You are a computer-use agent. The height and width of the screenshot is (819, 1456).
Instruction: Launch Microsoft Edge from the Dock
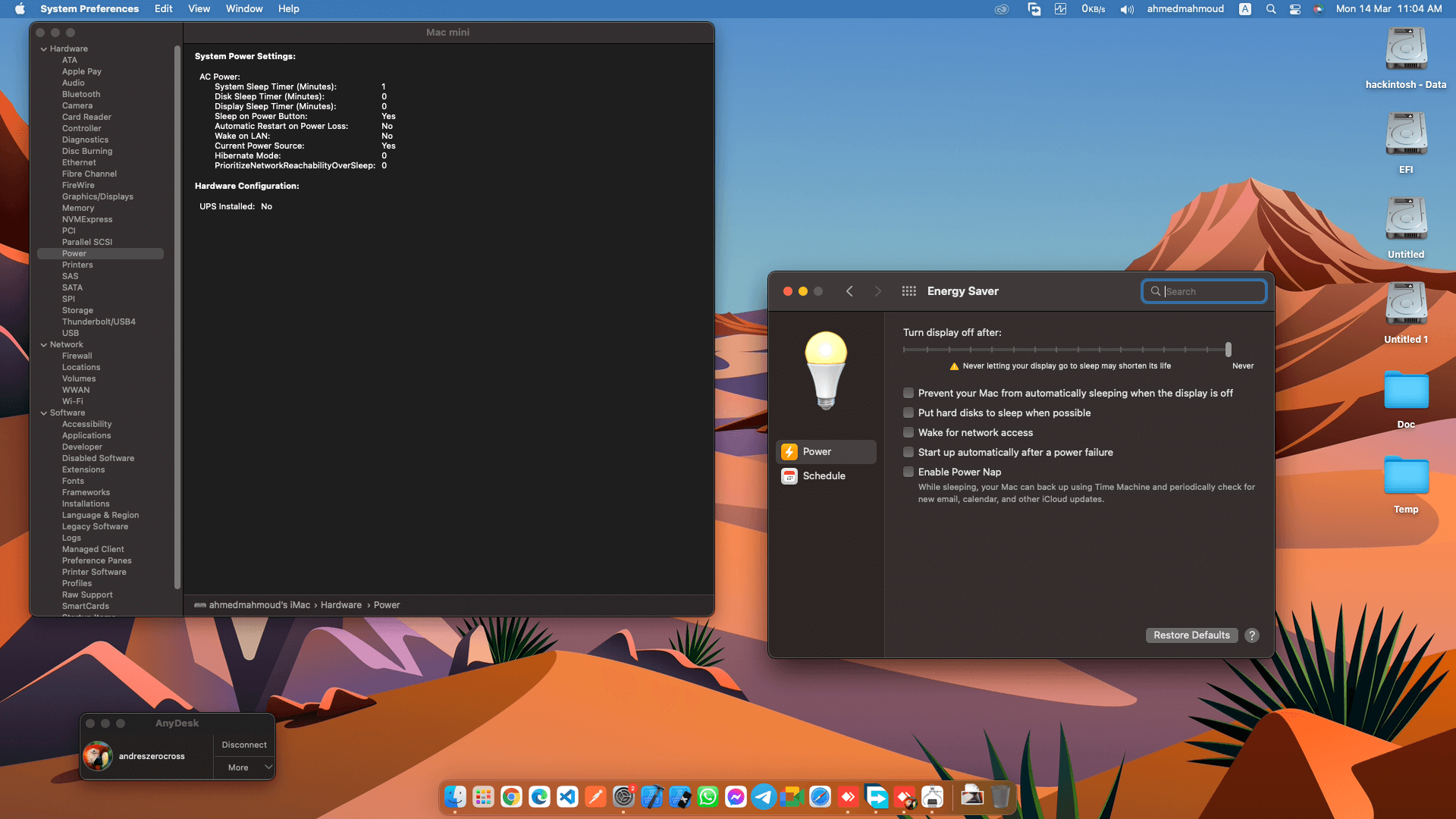(x=539, y=797)
